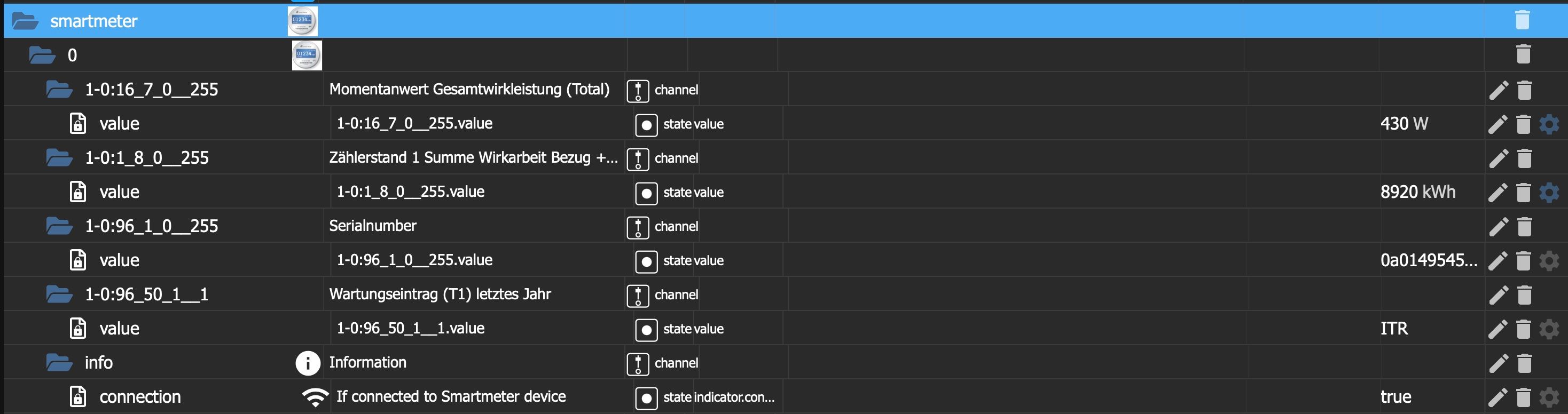
Task: Collapse the smartmeter folder
Action: [26, 21]
